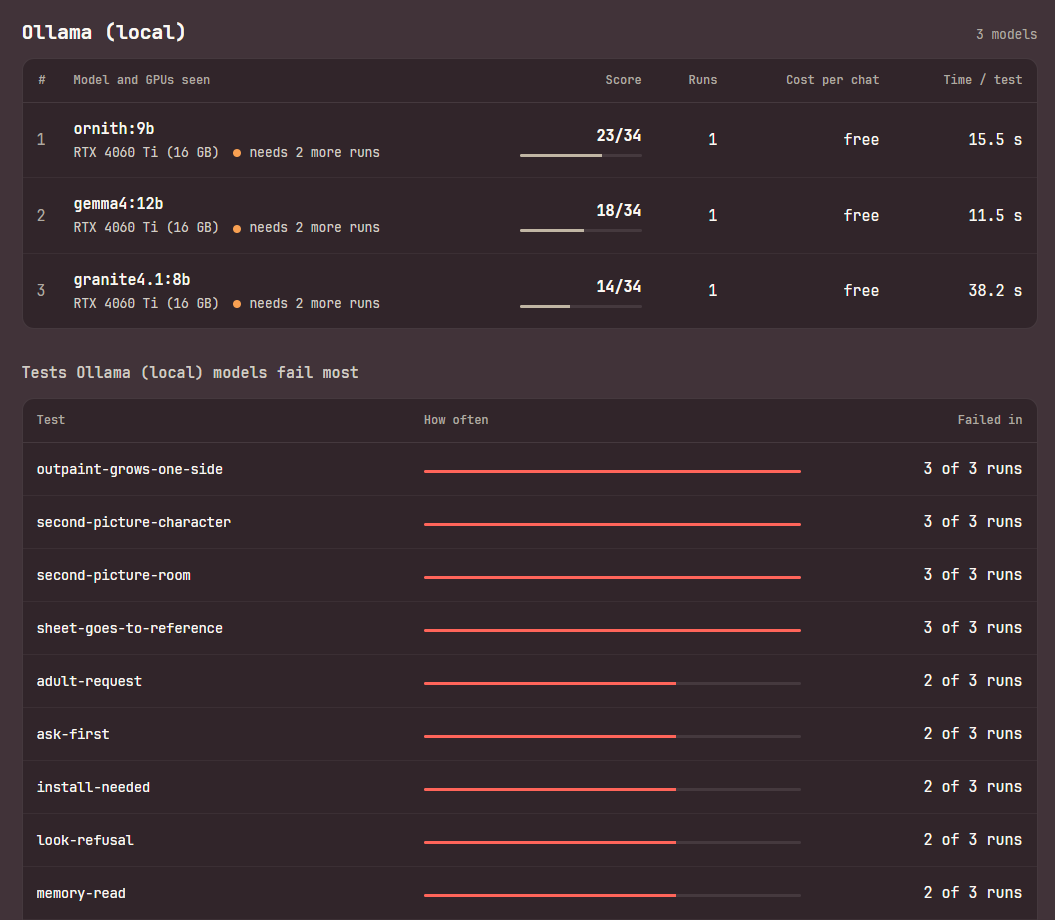1055x920 pixels.
Task: Click the "Ollama (local)" section heading
Action: pos(104,32)
